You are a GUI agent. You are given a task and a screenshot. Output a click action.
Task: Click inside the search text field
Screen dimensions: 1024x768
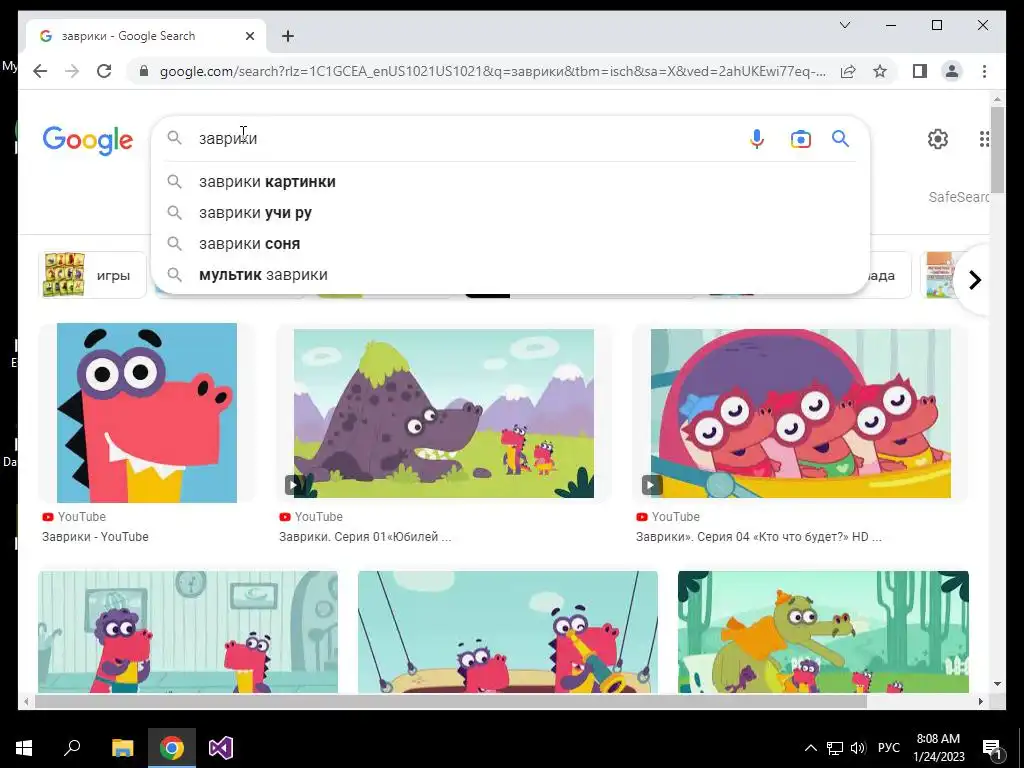[470, 138]
